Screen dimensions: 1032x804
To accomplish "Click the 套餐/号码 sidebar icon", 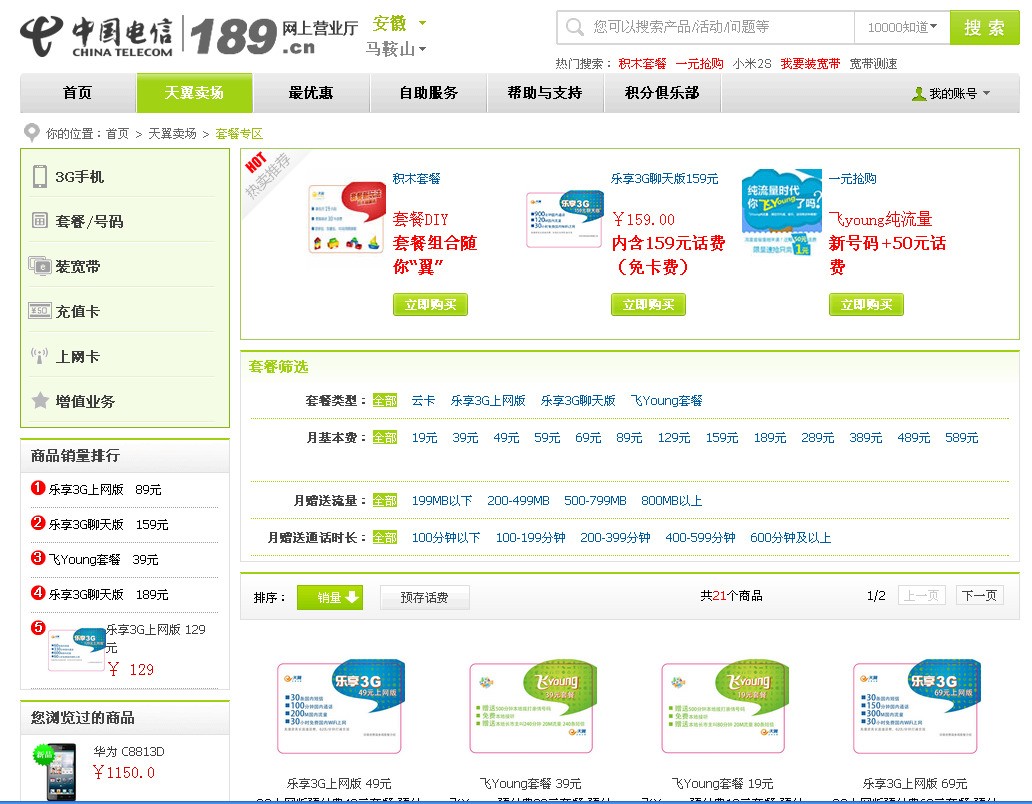I will coord(39,220).
